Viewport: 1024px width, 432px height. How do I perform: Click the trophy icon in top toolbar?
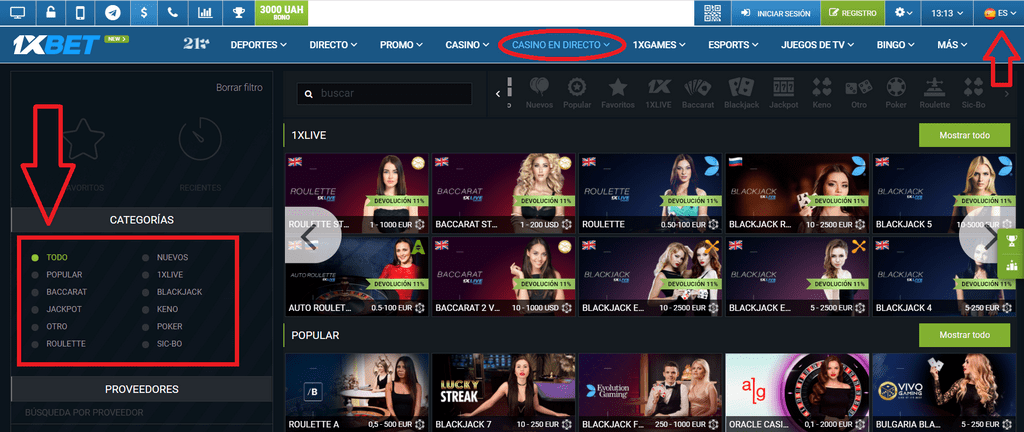click(237, 13)
